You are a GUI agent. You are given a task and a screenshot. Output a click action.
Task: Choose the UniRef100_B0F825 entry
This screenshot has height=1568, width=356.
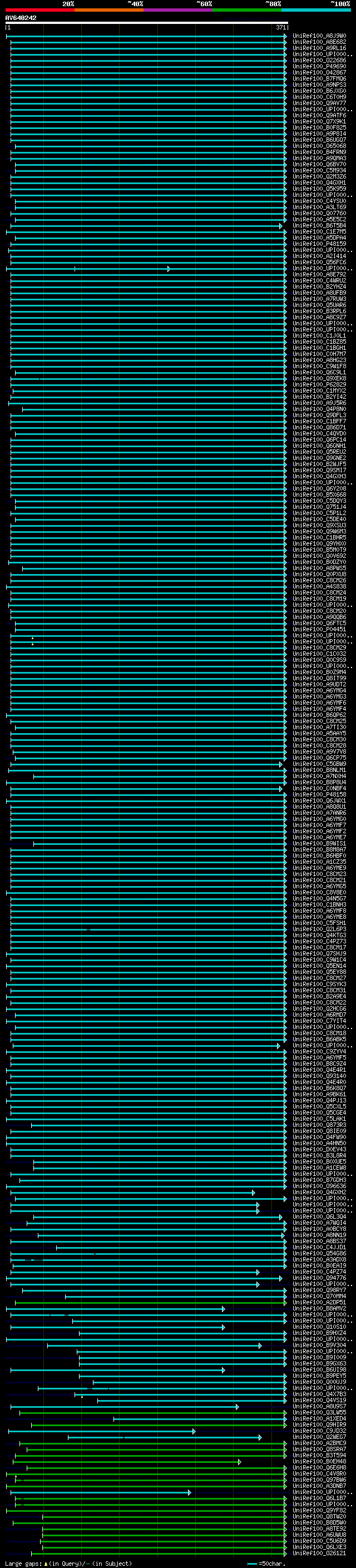[319, 127]
